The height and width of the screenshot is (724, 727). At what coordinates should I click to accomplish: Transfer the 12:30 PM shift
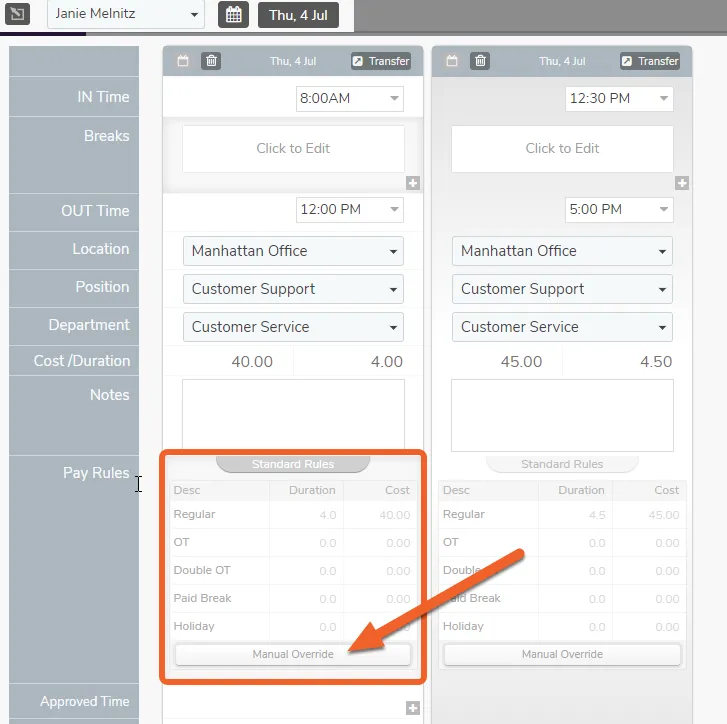[650, 61]
